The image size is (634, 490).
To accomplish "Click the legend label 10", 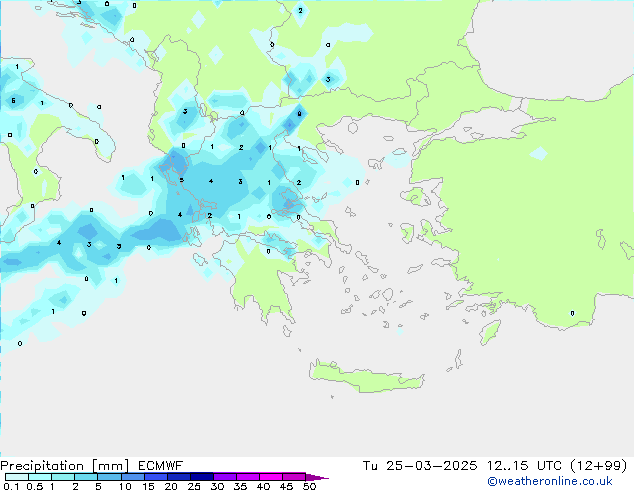I will tap(125, 486).
